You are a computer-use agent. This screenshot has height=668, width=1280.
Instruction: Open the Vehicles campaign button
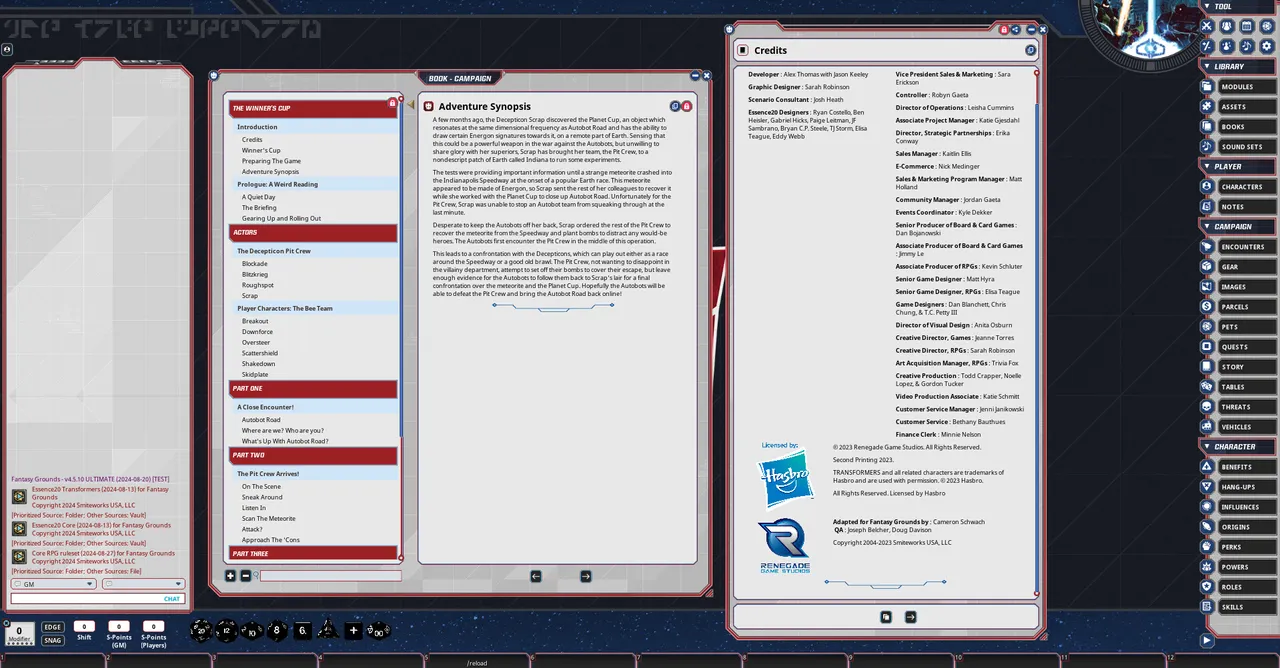1237,427
